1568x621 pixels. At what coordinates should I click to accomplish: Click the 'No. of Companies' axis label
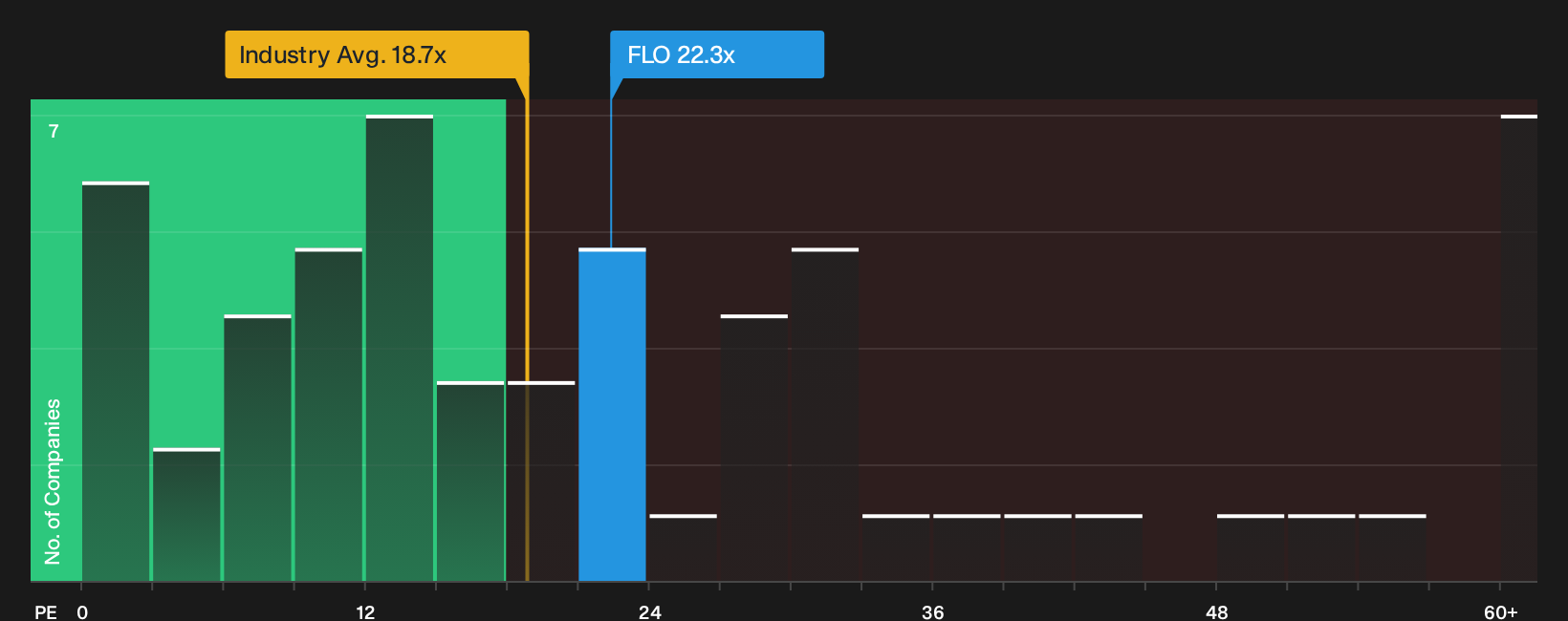pos(53,482)
